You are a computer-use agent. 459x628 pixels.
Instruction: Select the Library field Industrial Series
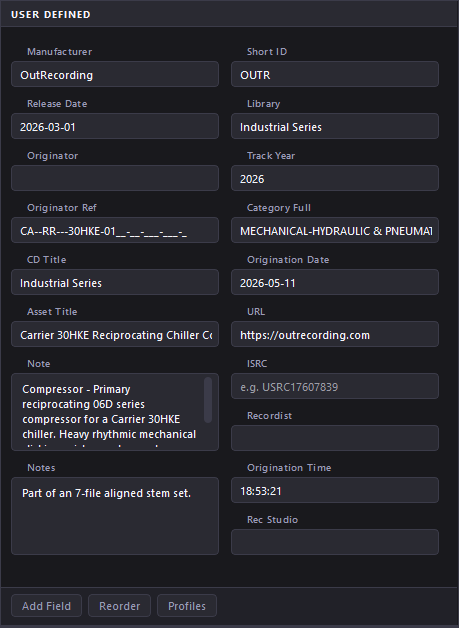click(x=335, y=126)
